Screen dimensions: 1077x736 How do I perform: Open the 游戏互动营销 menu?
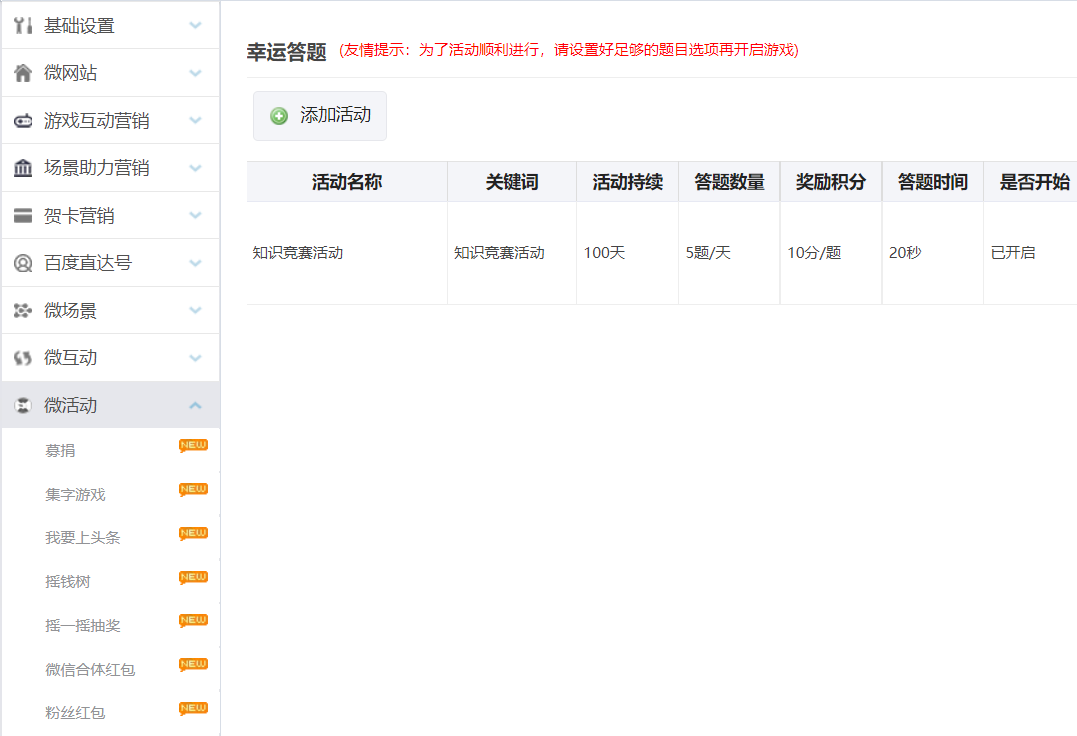(x=110, y=120)
